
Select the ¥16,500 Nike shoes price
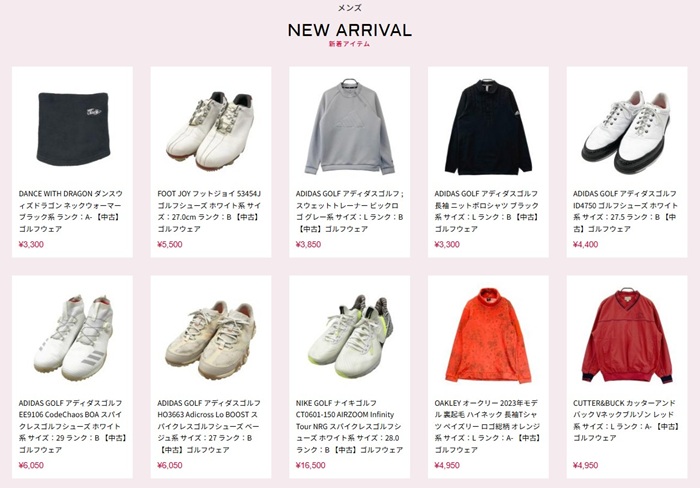point(311,465)
